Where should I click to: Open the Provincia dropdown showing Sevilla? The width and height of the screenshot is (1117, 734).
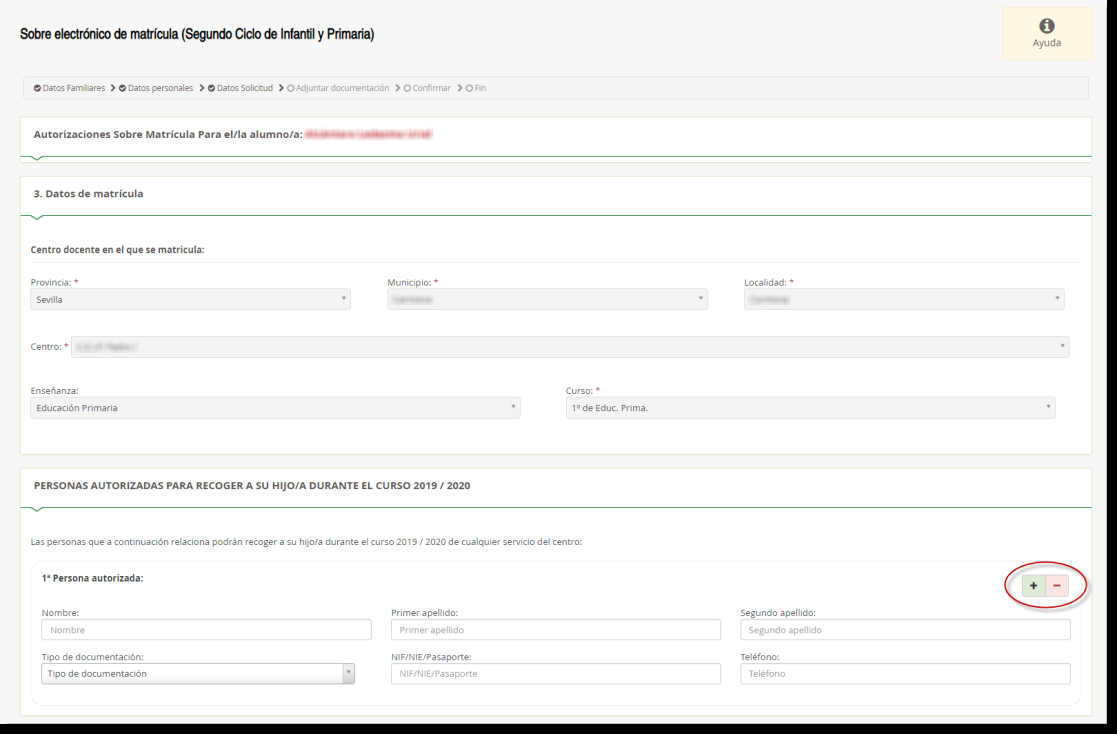190,299
